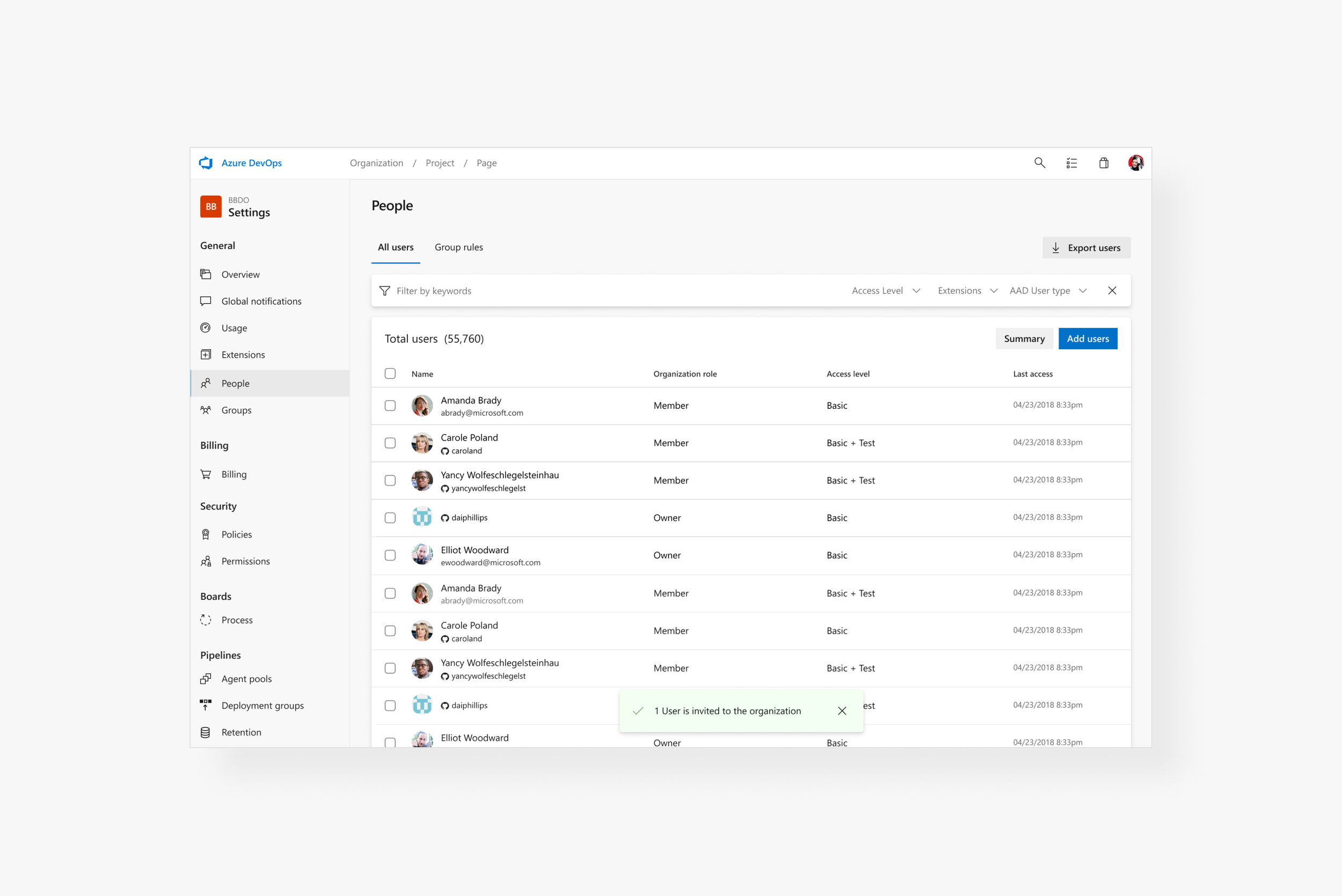This screenshot has height=896, width=1342.
Task: Click the Billing cart icon
Action: [x=206, y=474]
